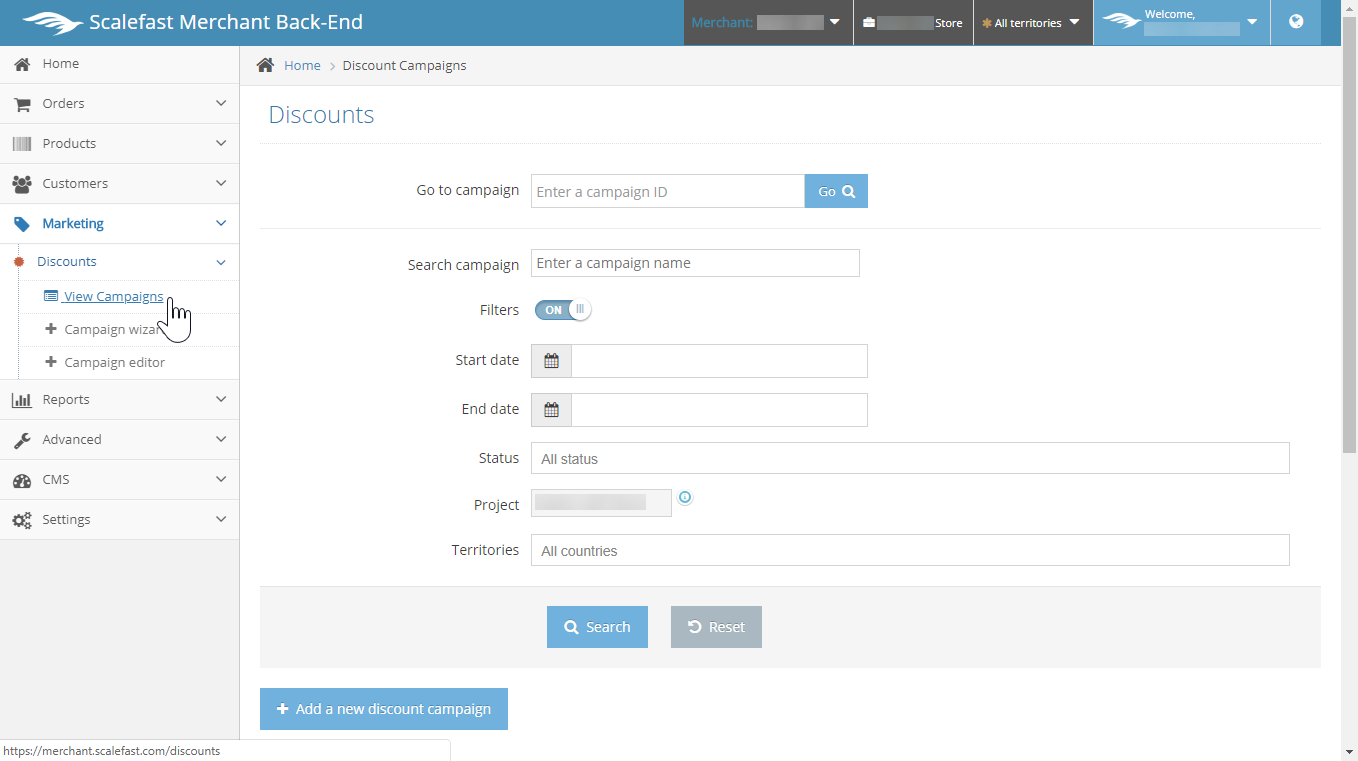This screenshot has height=761, width=1358.
Task: Click the End date calendar icon
Action: (x=551, y=410)
